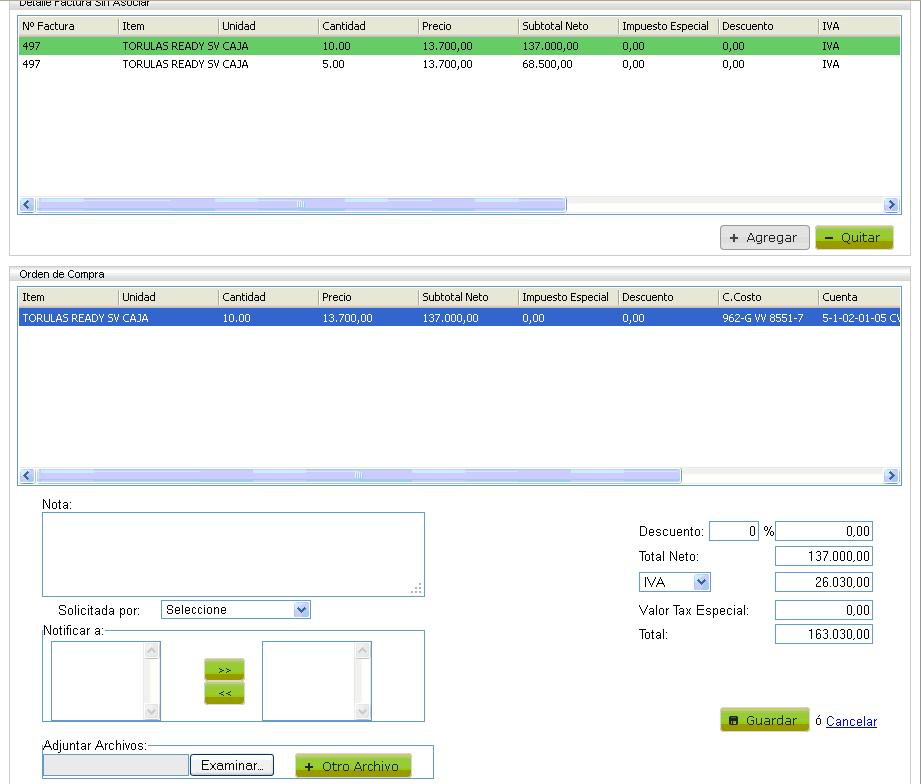Focus the Descuento percent field
Viewport: 921px width, 784px height.
click(x=734, y=531)
